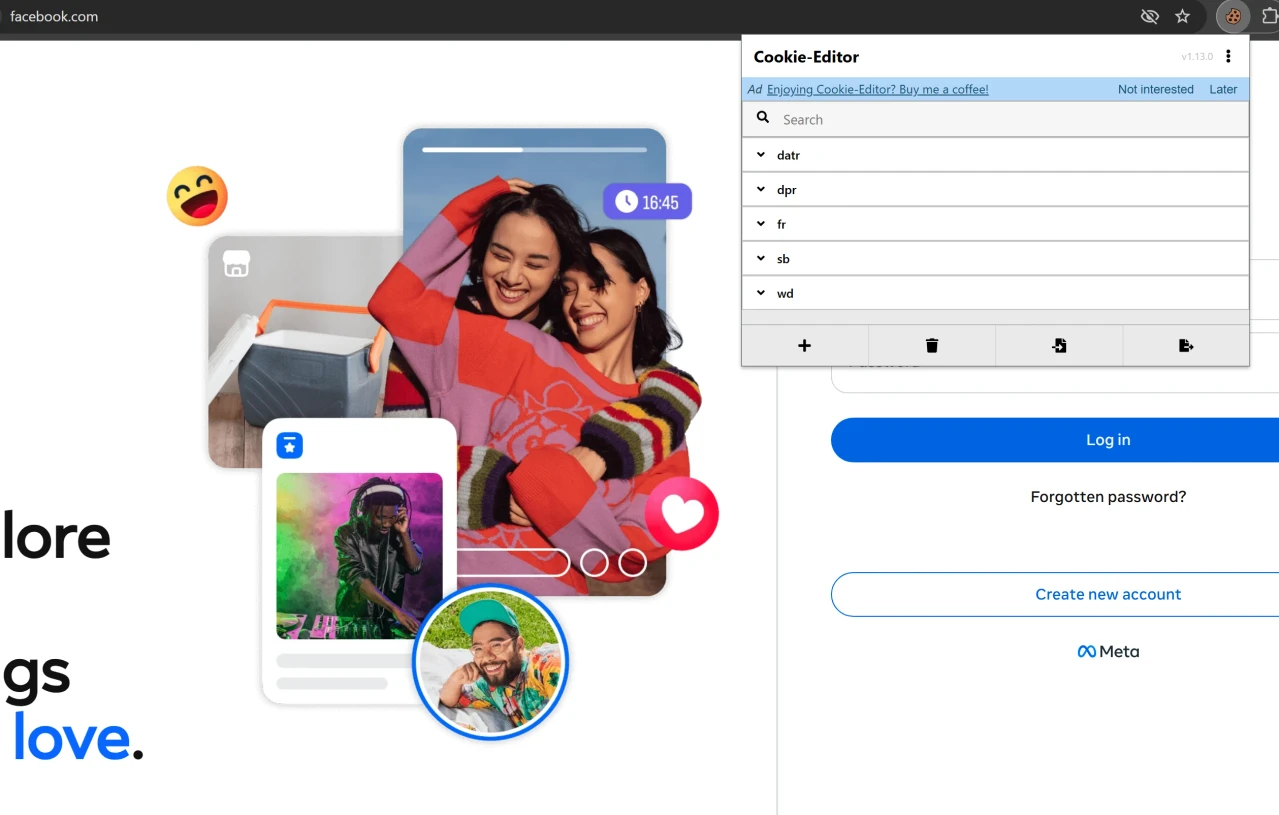Viewport: 1279px width, 815px height.
Task: Add a new cookie with the plus icon
Action: [805, 345]
